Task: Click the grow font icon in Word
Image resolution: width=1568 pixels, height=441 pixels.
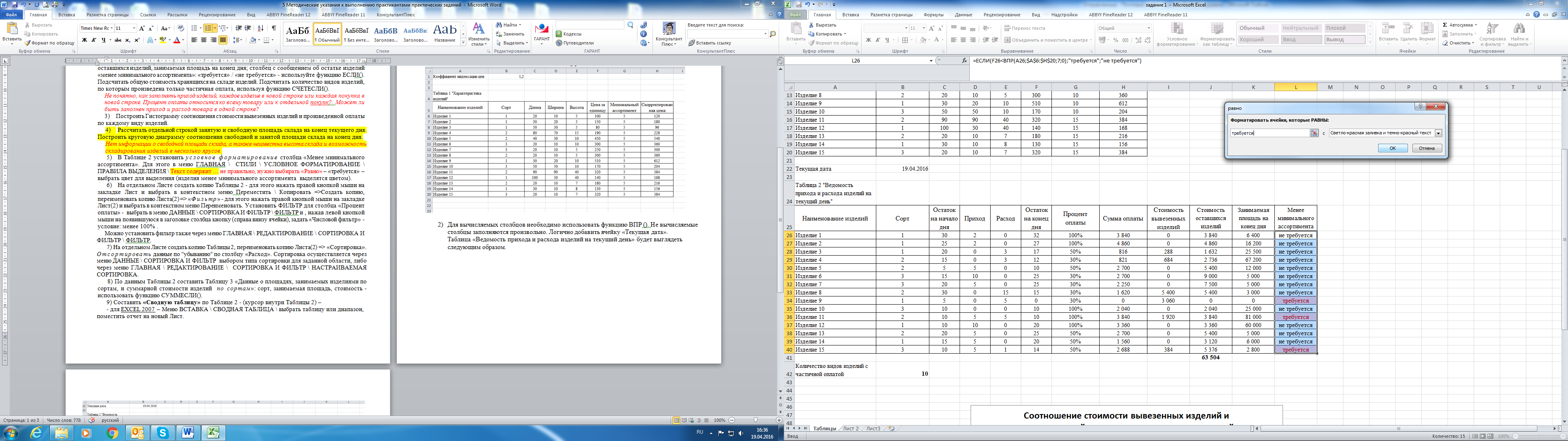Action: (x=142, y=28)
